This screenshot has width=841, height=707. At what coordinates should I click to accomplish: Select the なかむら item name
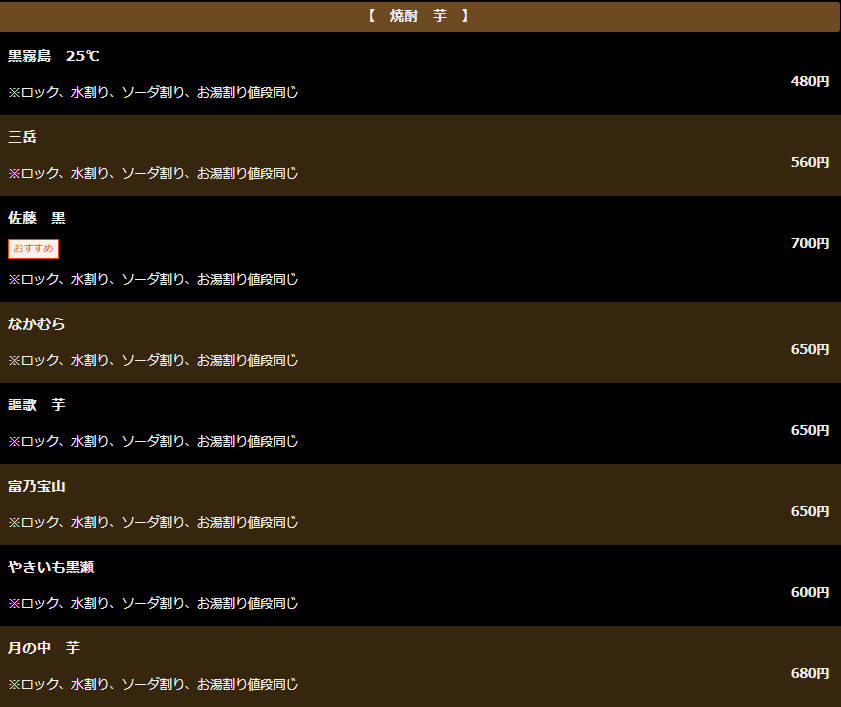tap(36, 324)
